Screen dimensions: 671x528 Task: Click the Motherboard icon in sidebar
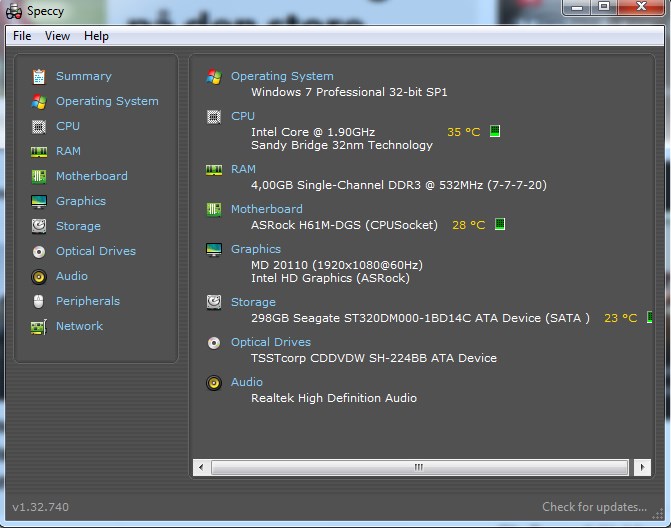point(39,176)
